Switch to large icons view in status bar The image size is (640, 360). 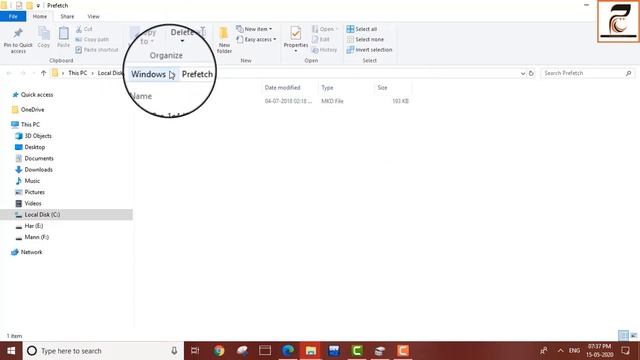(633, 336)
